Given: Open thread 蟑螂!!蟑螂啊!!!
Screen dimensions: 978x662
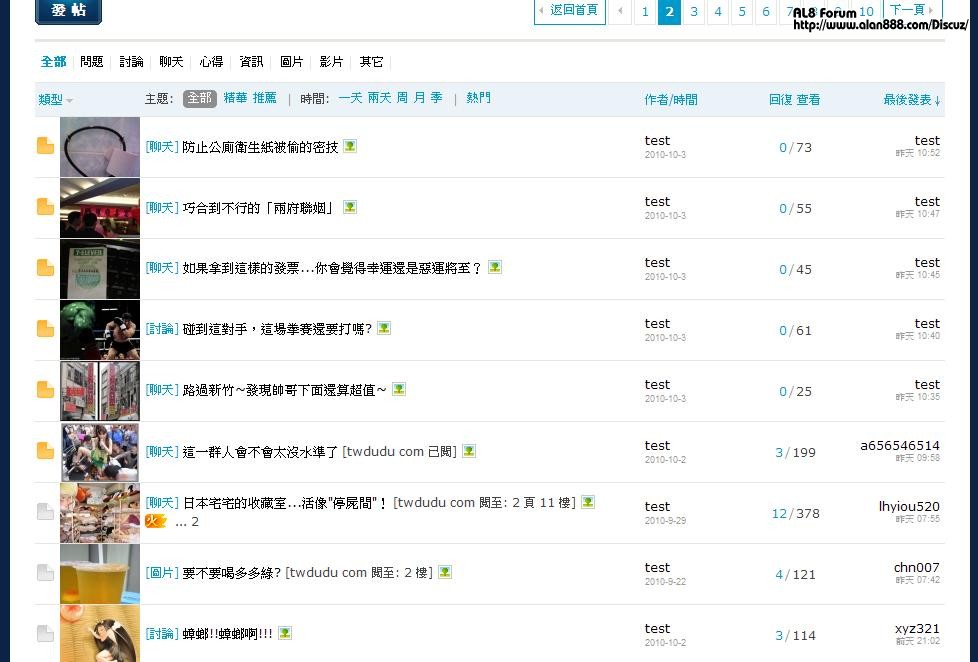Looking at the screenshot, I should [x=228, y=634].
